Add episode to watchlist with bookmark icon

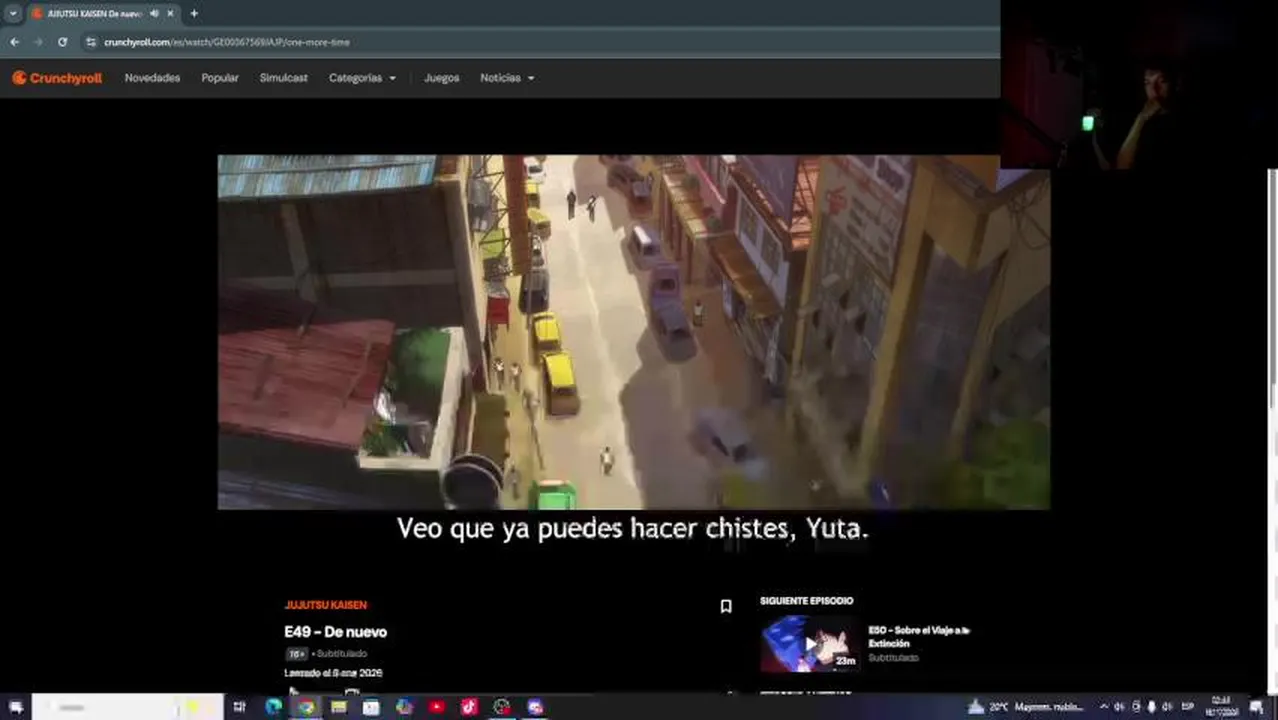726,606
